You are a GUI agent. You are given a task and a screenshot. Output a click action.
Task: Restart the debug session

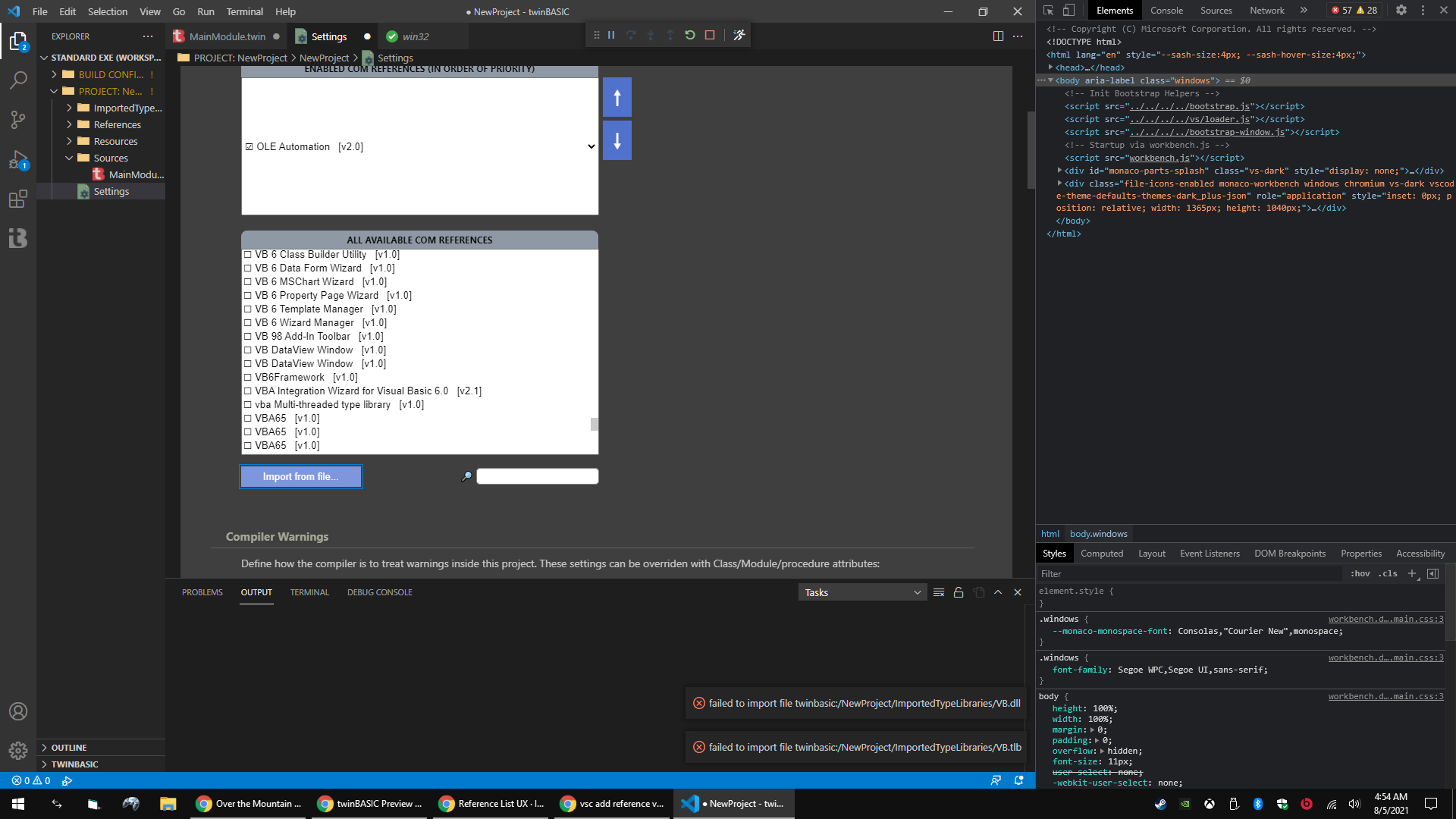[689, 35]
